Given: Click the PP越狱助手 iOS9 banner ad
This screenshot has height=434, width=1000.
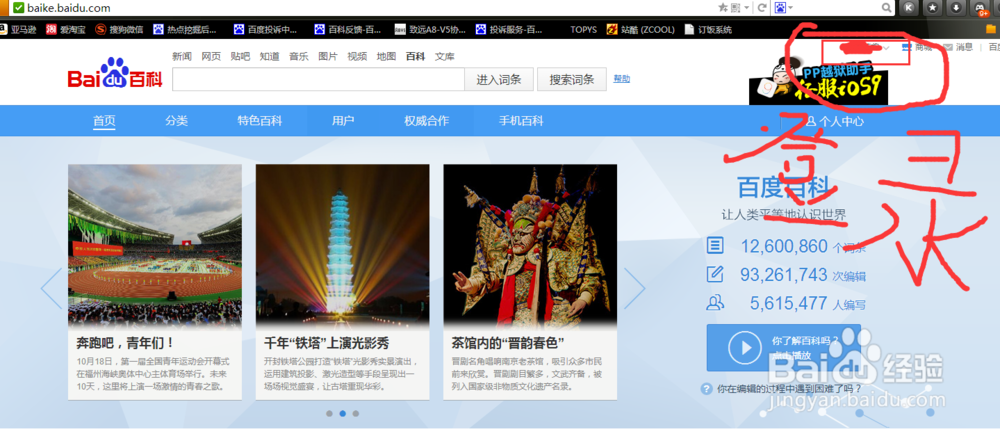Looking at the screenshot, I should [x=818, y=80].
